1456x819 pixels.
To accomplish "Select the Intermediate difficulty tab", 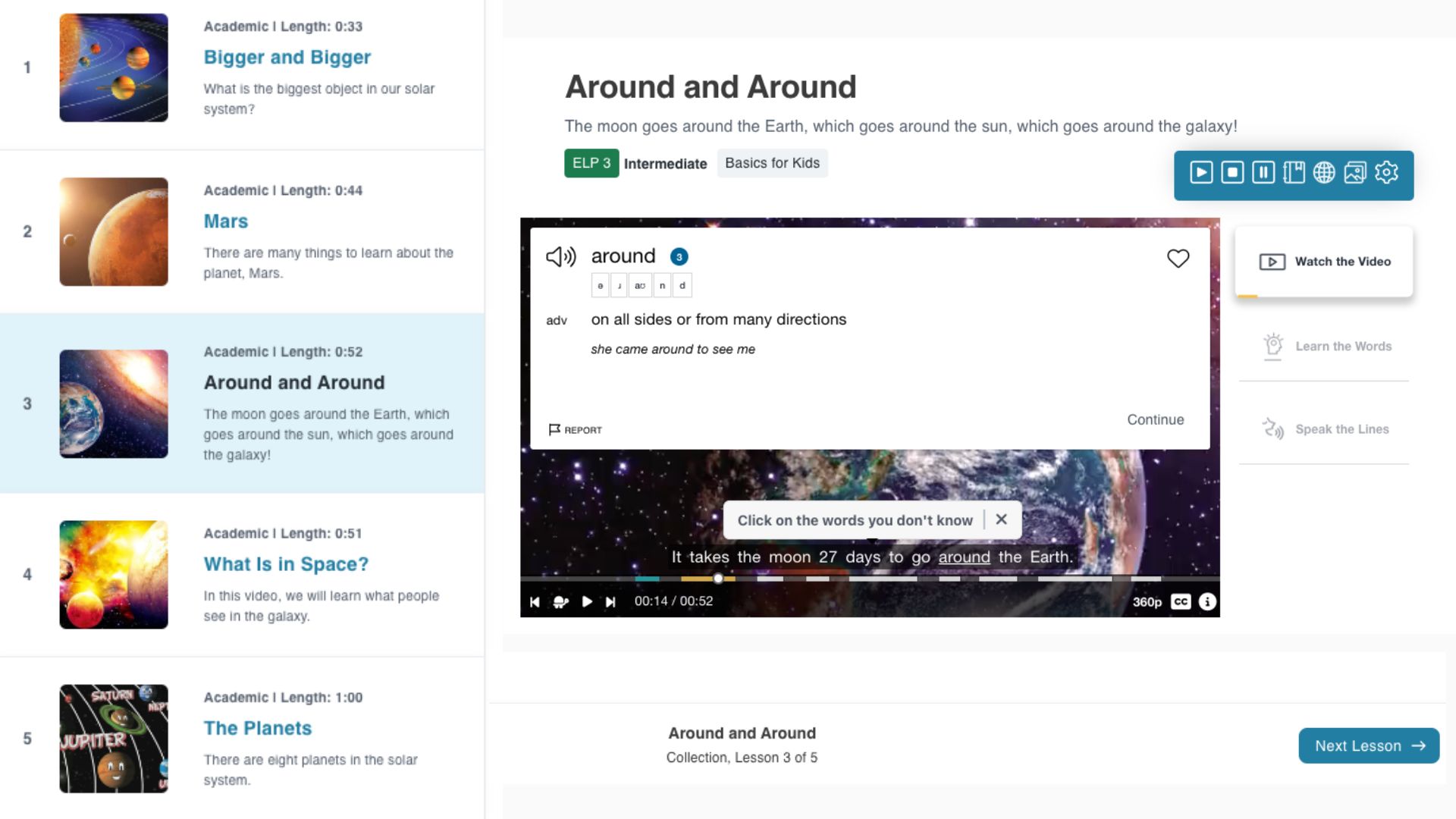I will (665, 163).
